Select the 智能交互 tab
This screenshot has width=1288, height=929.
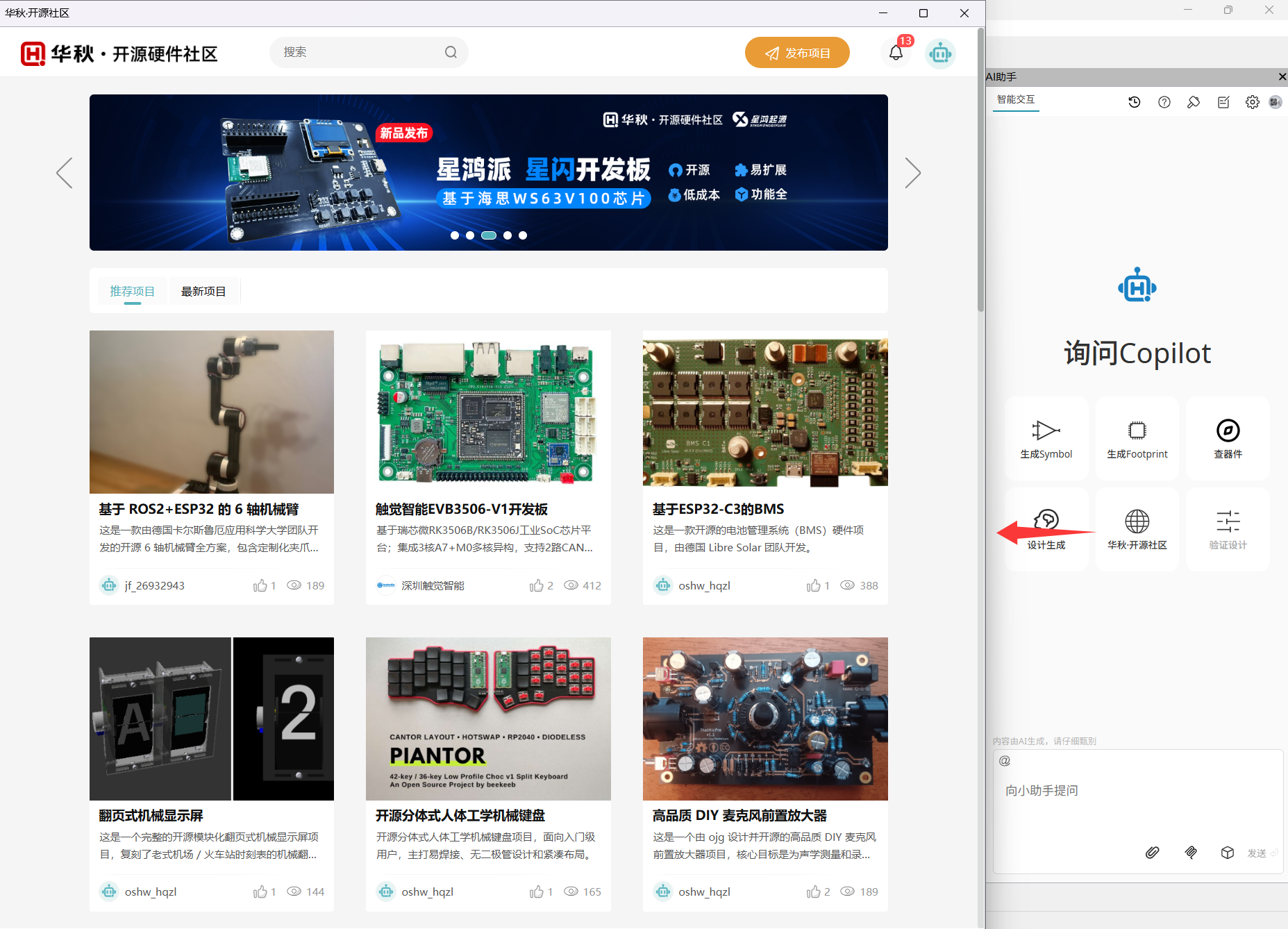coord(1016,99)
